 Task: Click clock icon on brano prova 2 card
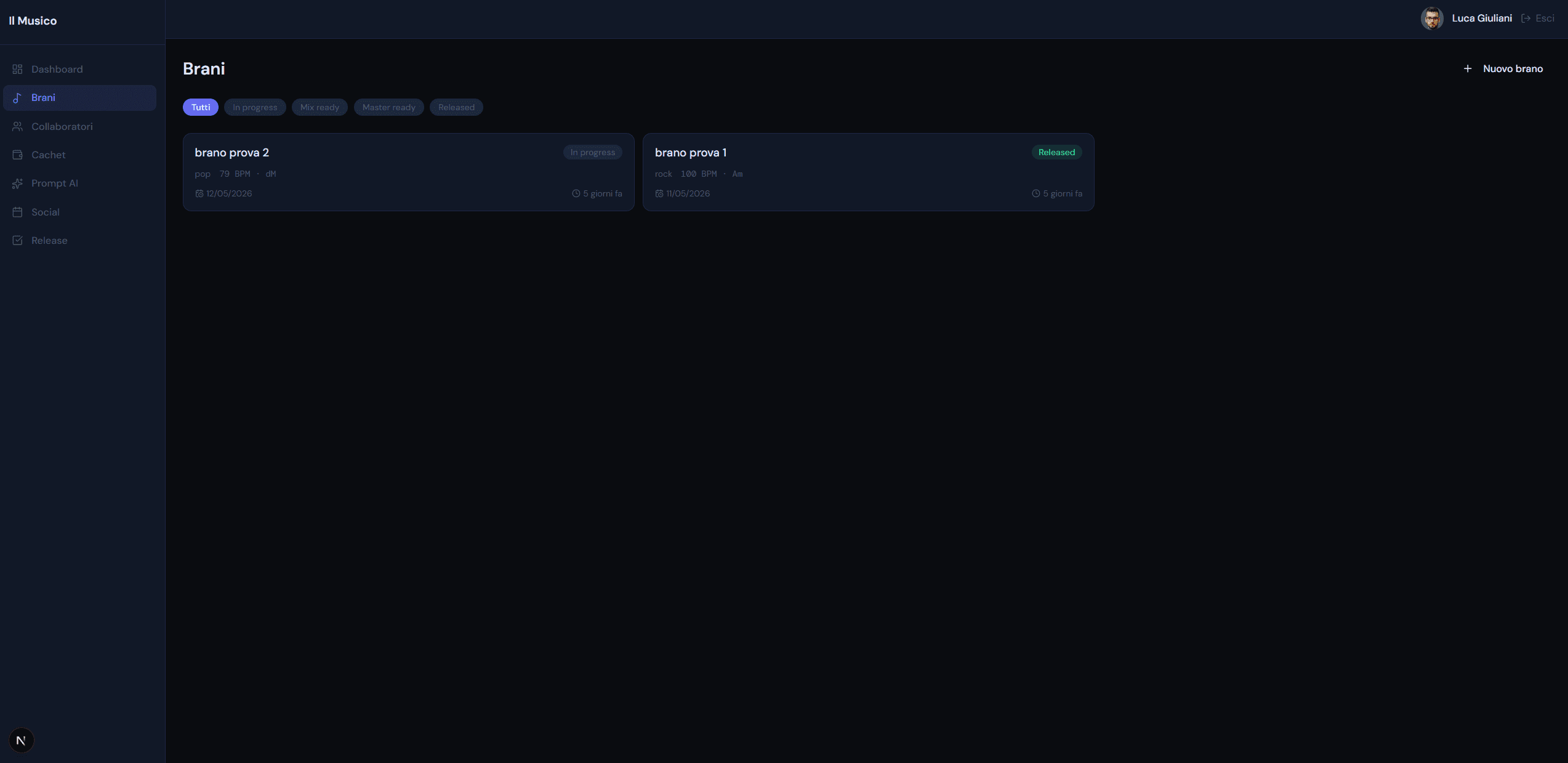click(576, 193)
